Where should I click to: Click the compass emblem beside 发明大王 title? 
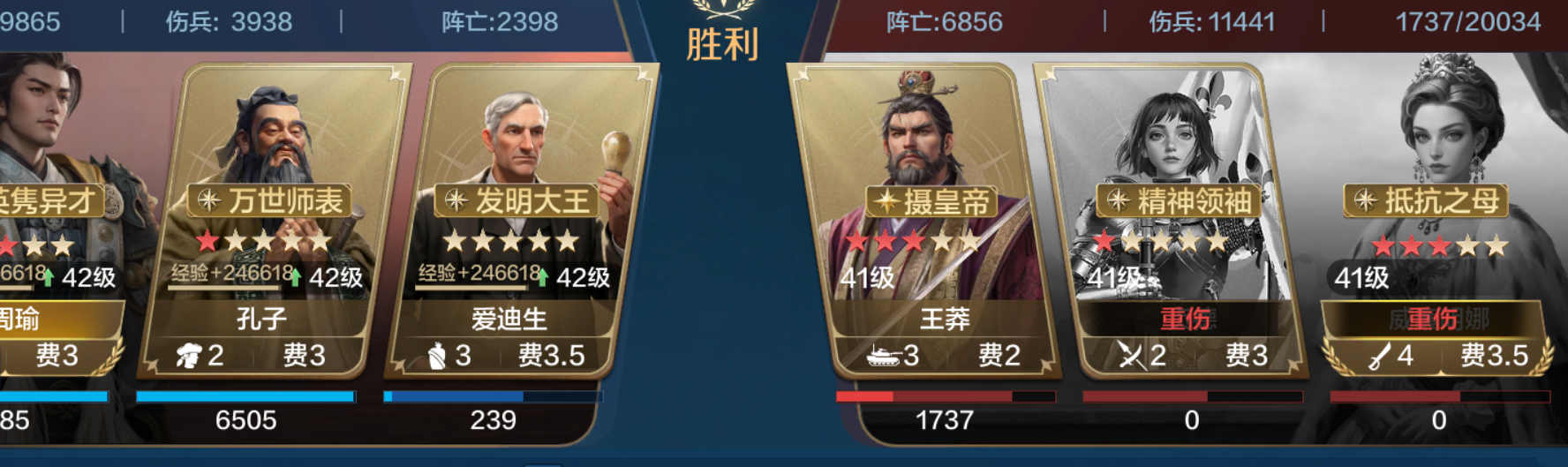point(456,200)
